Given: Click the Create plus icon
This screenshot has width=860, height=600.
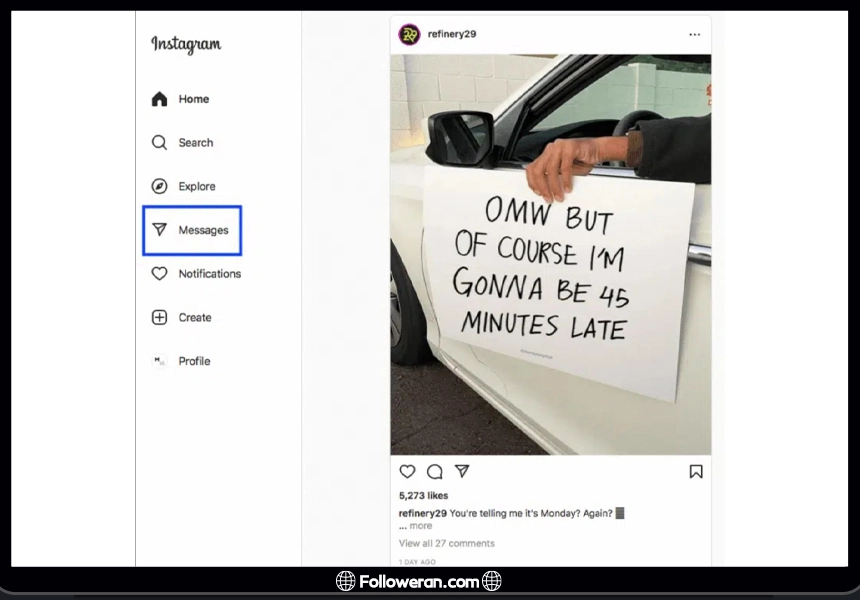Looking at the screenshot, I should point(160,317).
